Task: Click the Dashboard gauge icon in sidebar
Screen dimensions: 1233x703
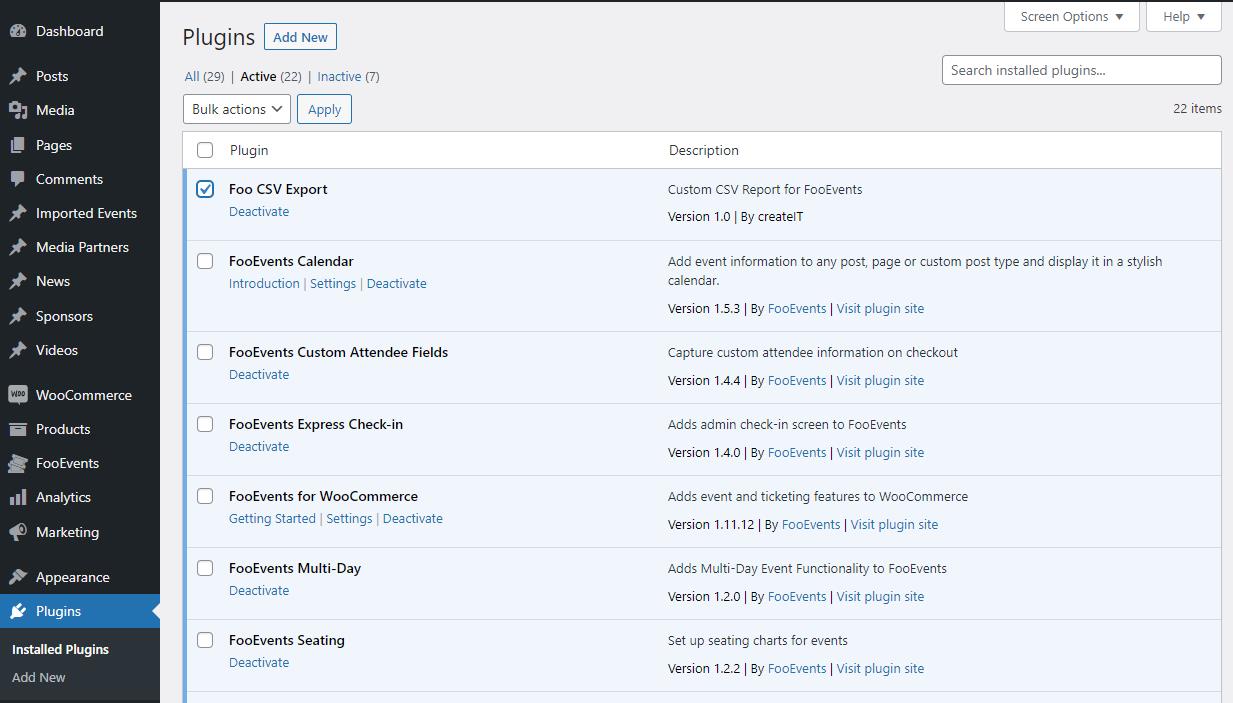Action: 17,31
